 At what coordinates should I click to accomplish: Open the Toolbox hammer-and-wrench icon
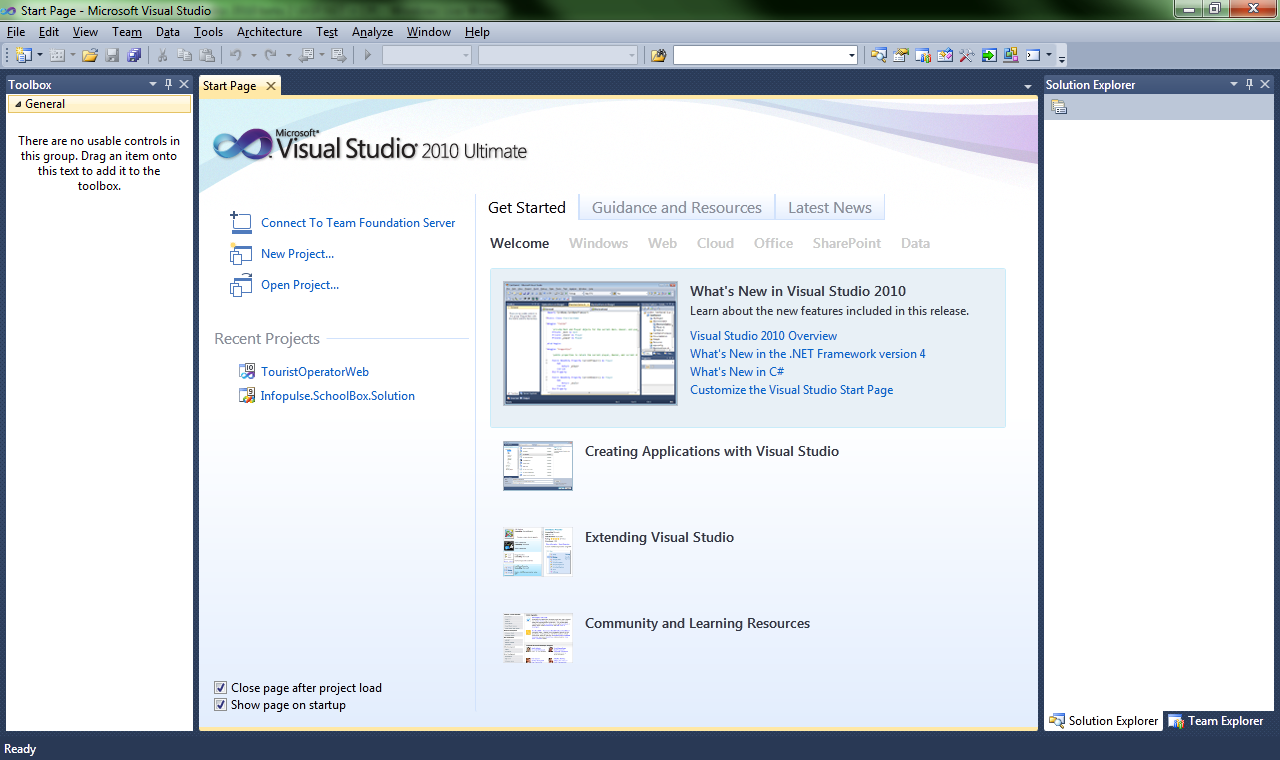tap(967, 55)
